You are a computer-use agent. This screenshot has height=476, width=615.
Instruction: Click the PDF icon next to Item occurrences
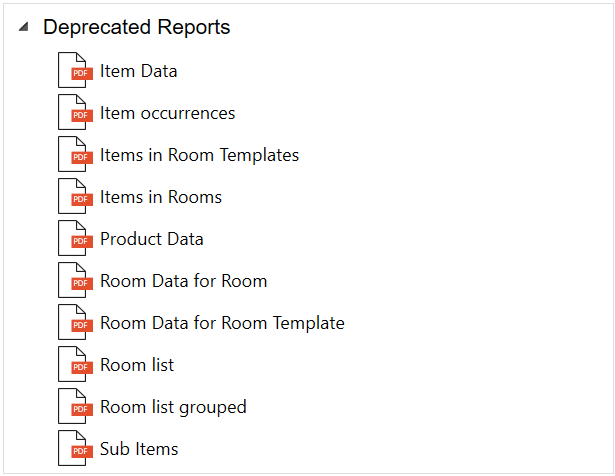pos(74,113)
